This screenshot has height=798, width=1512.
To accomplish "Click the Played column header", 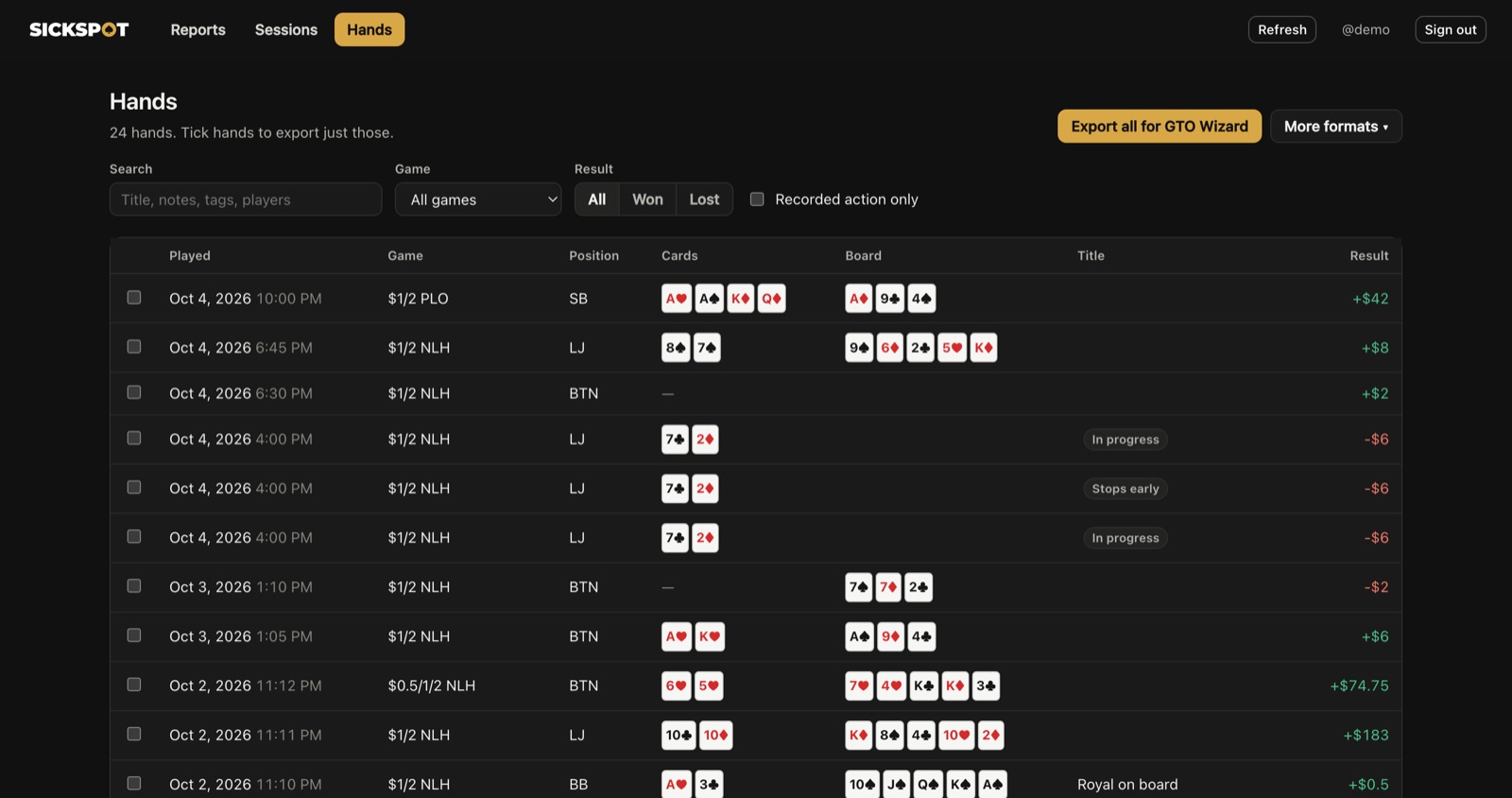I will tap(190, 255).
